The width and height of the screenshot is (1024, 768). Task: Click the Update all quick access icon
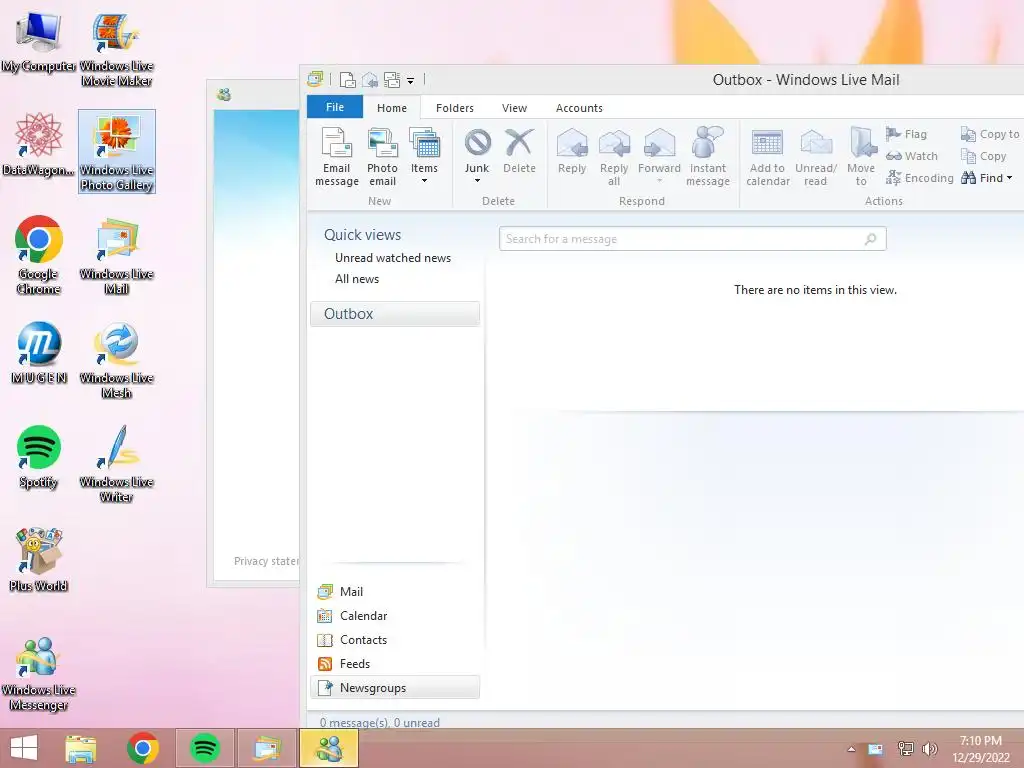[x=392, y=80]
